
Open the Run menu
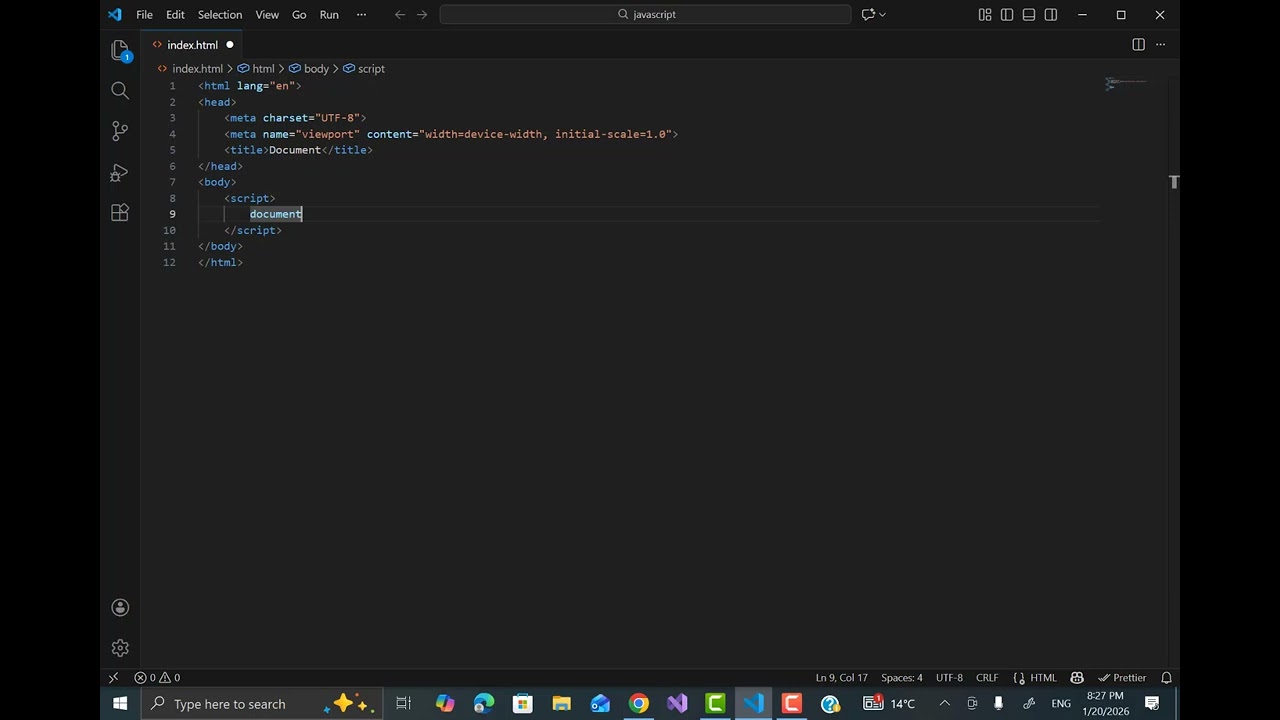tap(329, 15)
